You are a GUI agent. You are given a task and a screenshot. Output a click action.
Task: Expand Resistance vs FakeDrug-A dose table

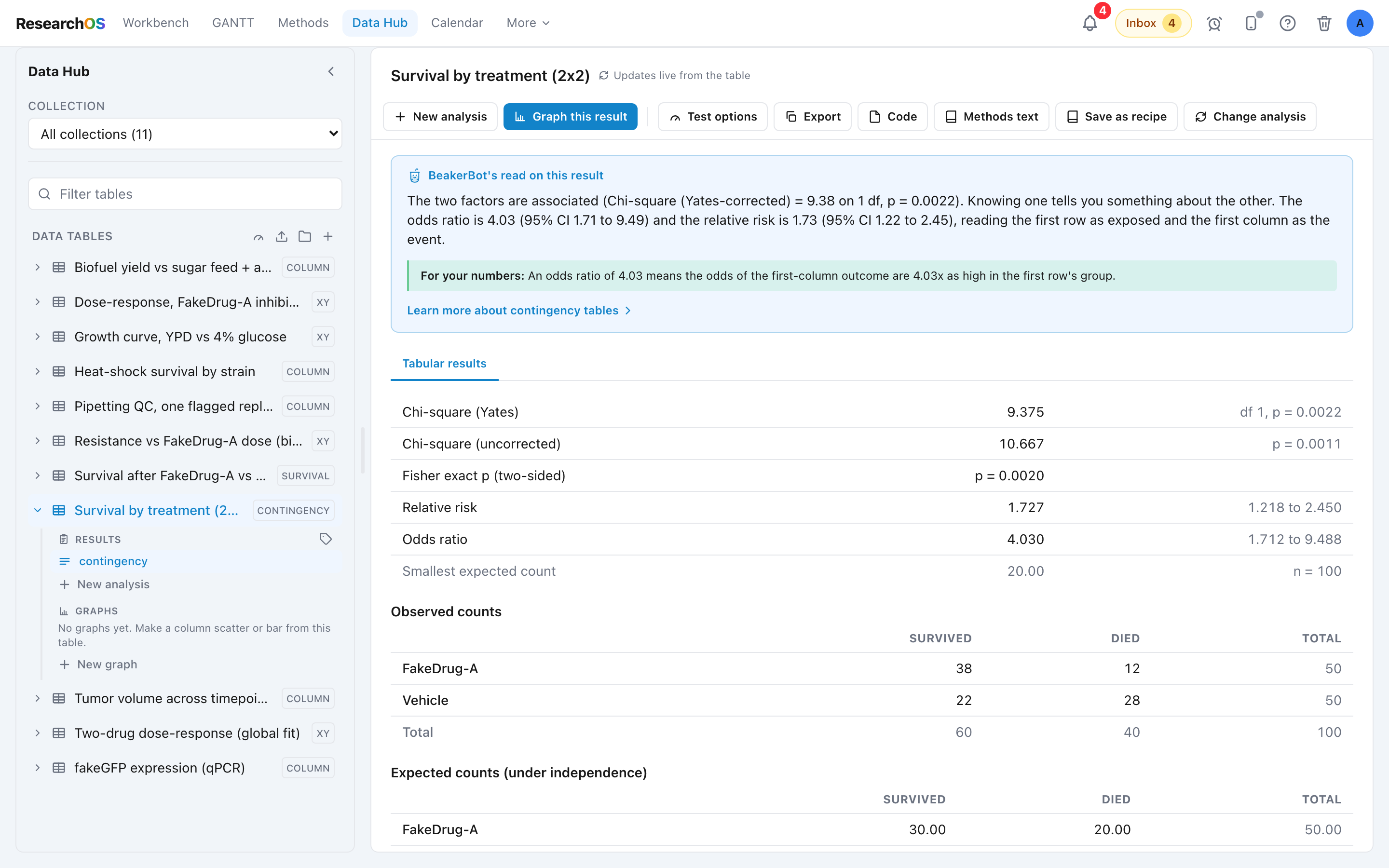(37, 441)
